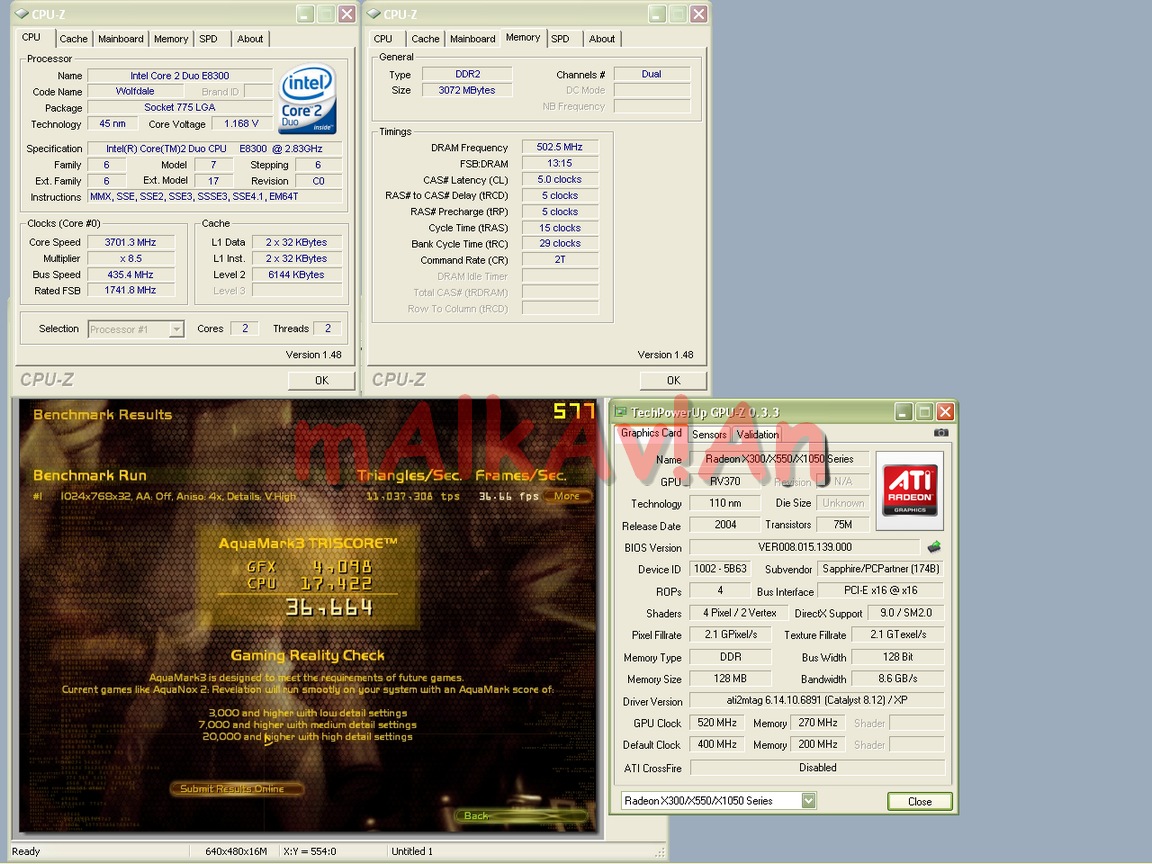
Task: Click the ATI CrossFire field showing Disabled
Action: (817, 768)
